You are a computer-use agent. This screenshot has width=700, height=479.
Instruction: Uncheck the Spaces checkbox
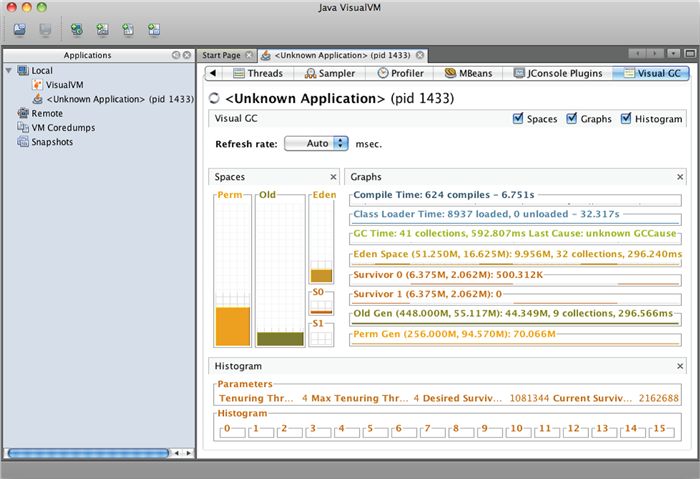518,119
